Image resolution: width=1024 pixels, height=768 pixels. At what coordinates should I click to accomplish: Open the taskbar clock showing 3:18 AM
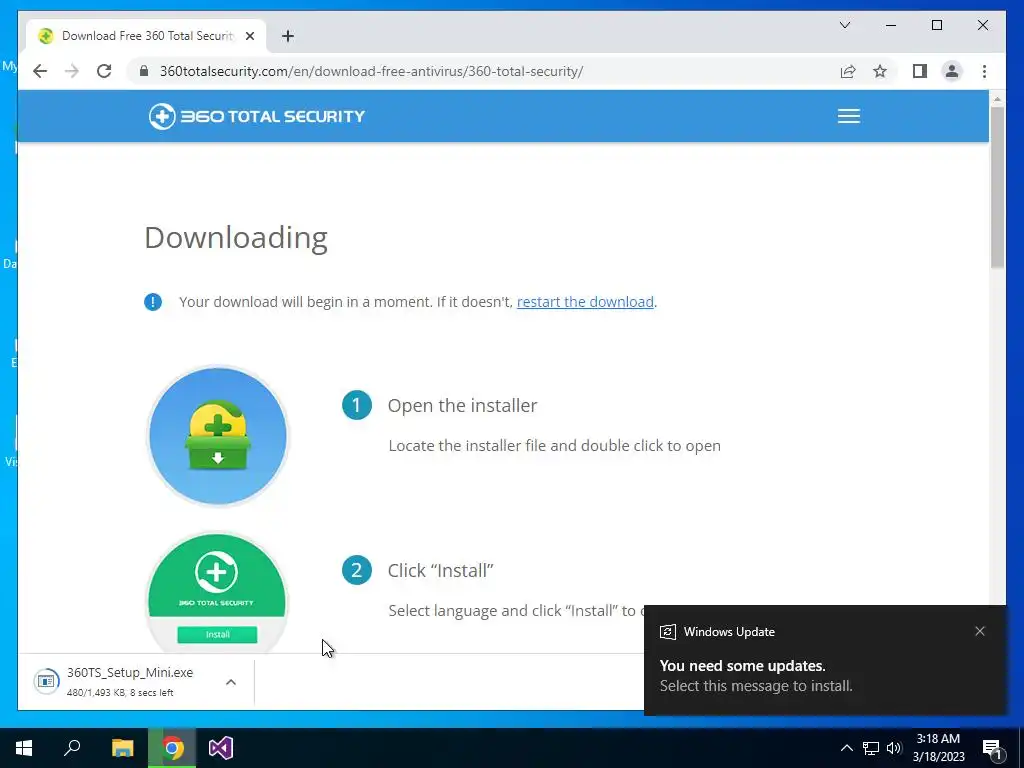[938, 748]
